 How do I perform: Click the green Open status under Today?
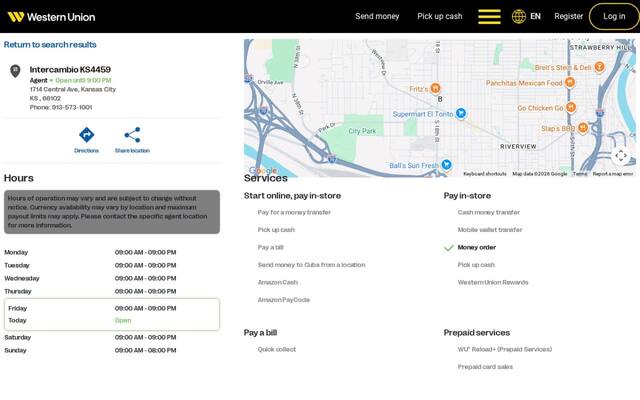click(123, 320)
